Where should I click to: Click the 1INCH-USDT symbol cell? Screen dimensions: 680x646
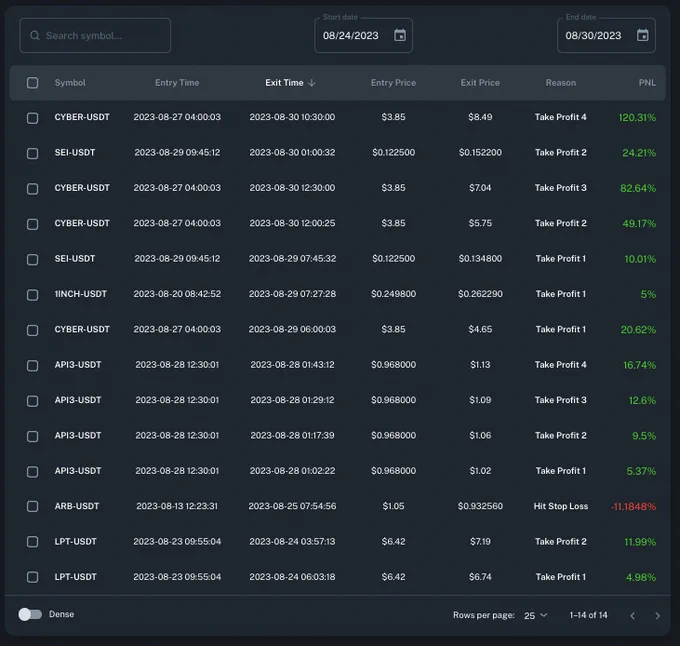(81, 294)
